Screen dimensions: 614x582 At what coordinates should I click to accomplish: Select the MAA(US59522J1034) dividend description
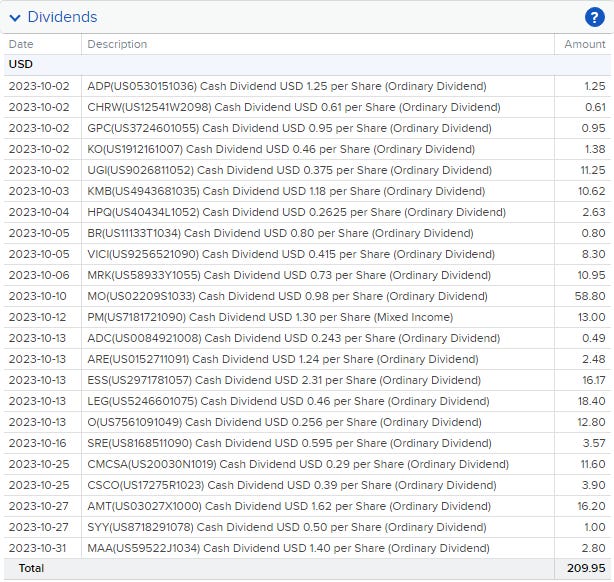click(x=288, y=548)
